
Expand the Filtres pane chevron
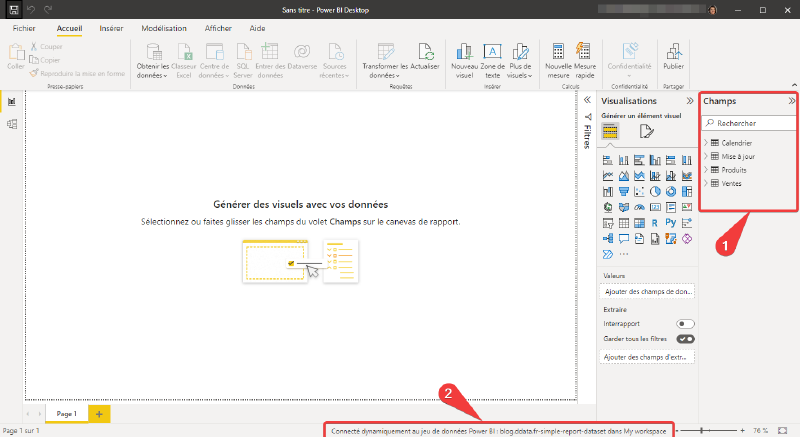click(x=587, y=100)
